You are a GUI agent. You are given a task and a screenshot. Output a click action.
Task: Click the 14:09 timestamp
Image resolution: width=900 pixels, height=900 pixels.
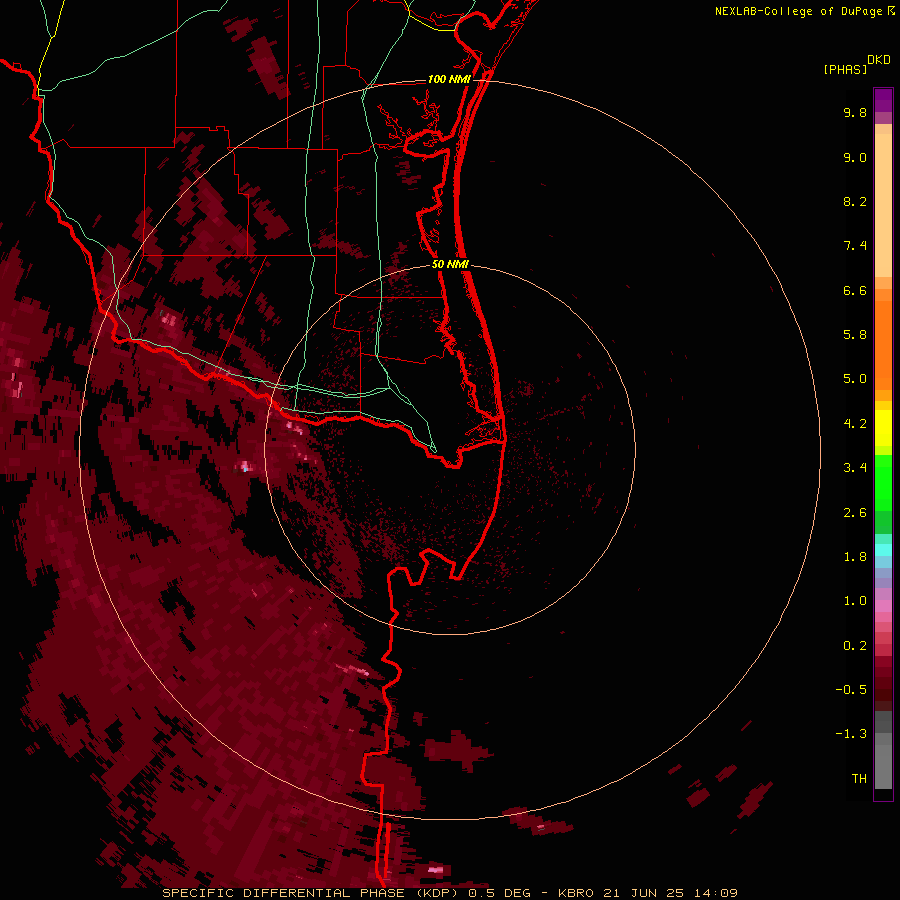click(x=717, y=893)
